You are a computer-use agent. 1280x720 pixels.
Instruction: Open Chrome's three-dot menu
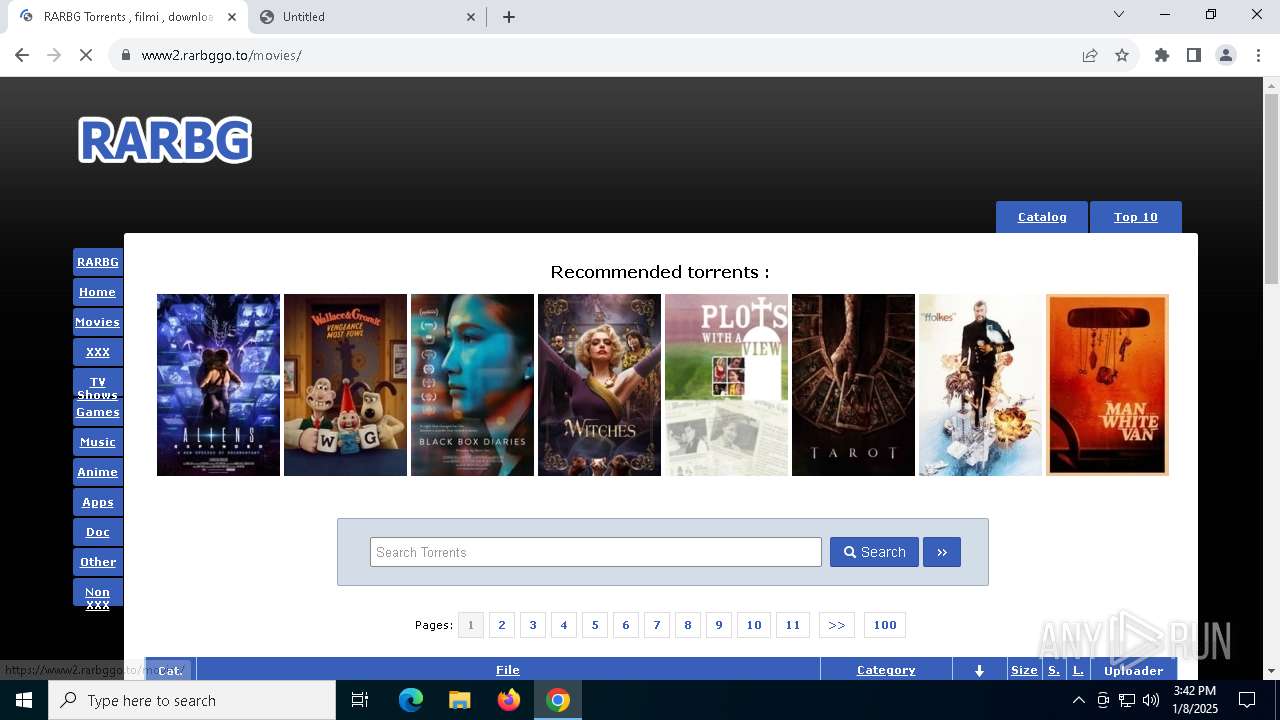point(1258,55)
